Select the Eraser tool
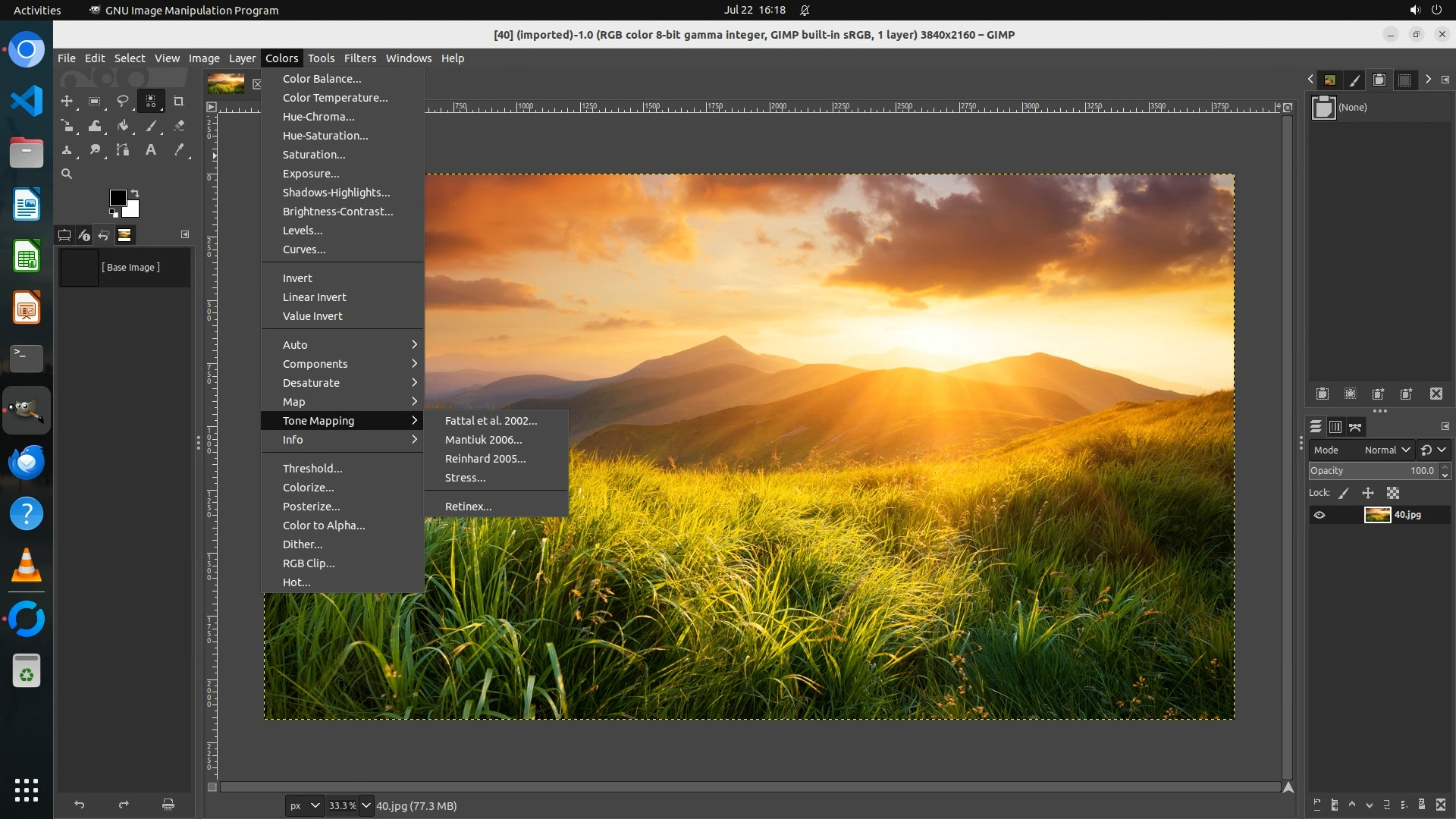Viewport: 1456px width, 819px height. click(x=179, y=126)
